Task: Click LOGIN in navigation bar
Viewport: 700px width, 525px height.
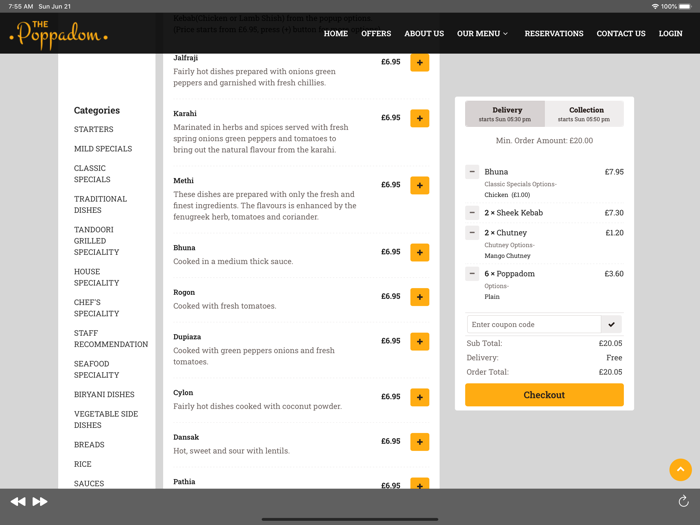Action: 671,33
